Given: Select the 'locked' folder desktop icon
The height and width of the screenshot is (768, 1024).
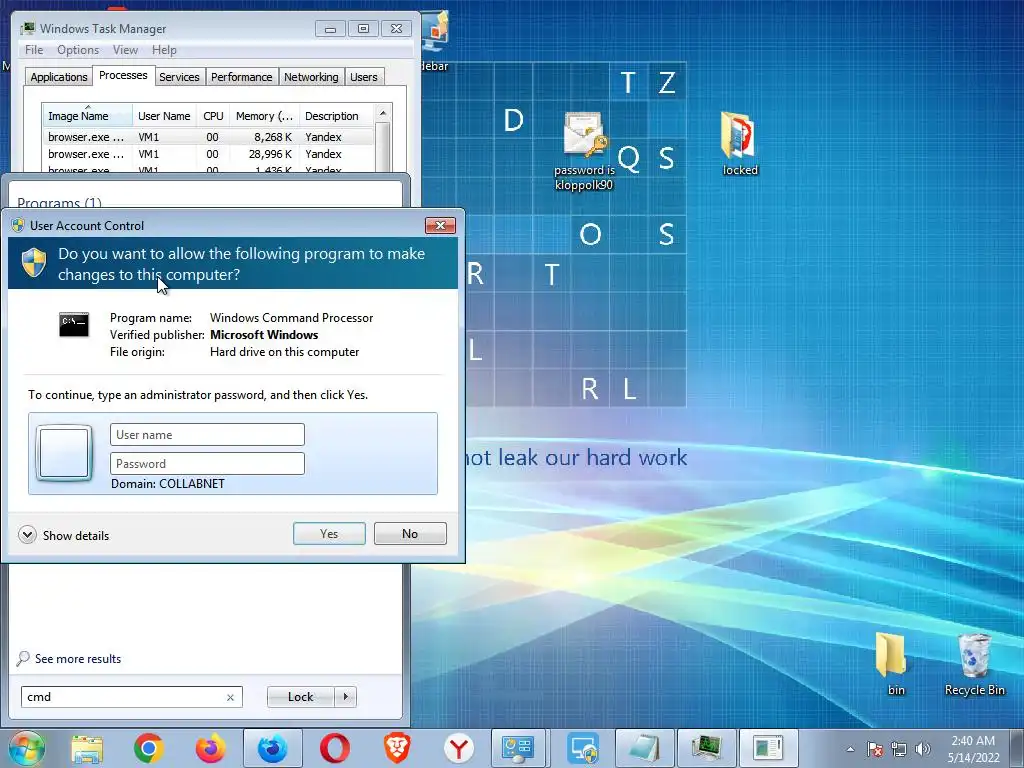Looking at the screenshot, I should point(739,144).
